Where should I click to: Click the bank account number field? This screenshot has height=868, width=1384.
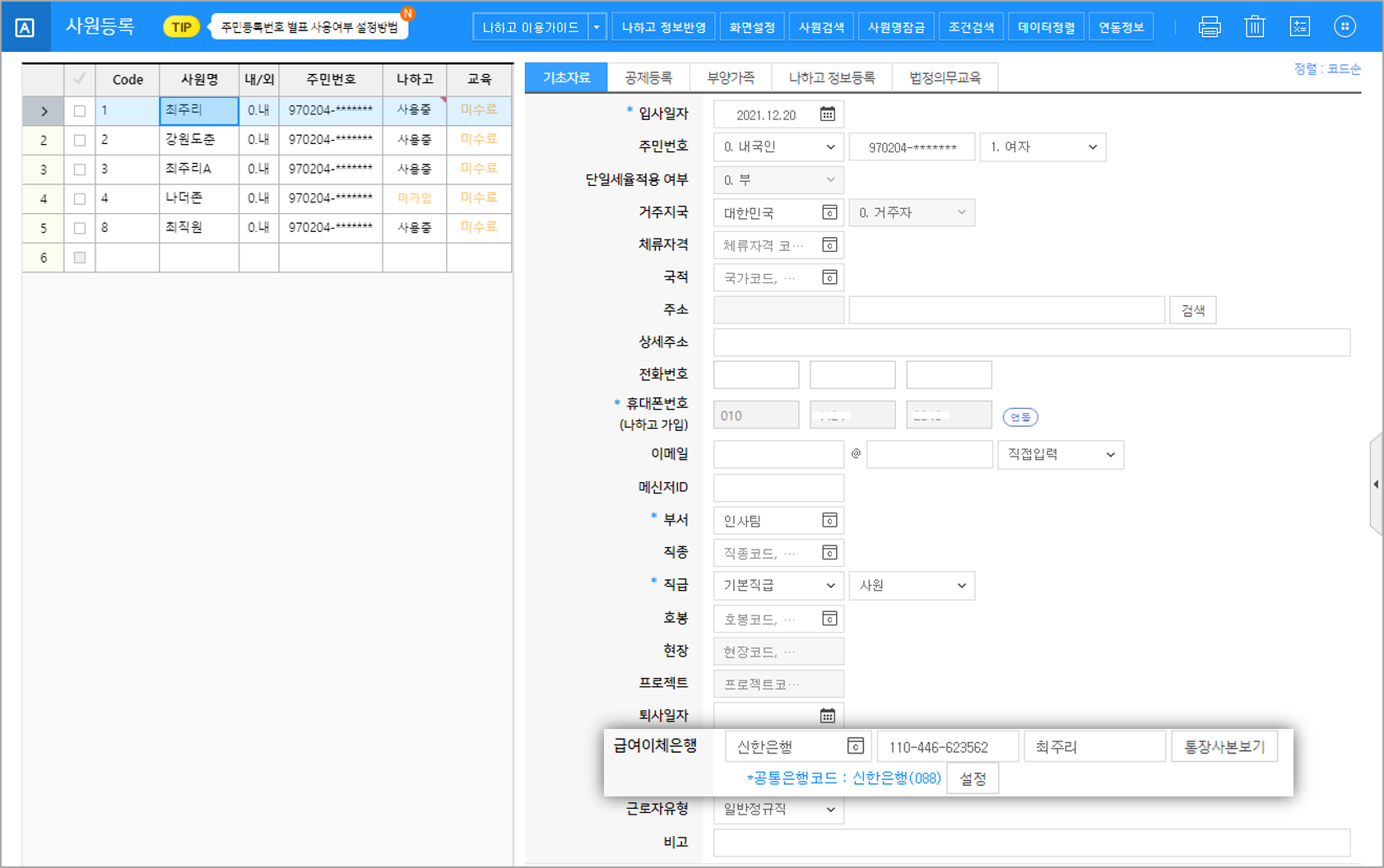(x=948, y=746)
